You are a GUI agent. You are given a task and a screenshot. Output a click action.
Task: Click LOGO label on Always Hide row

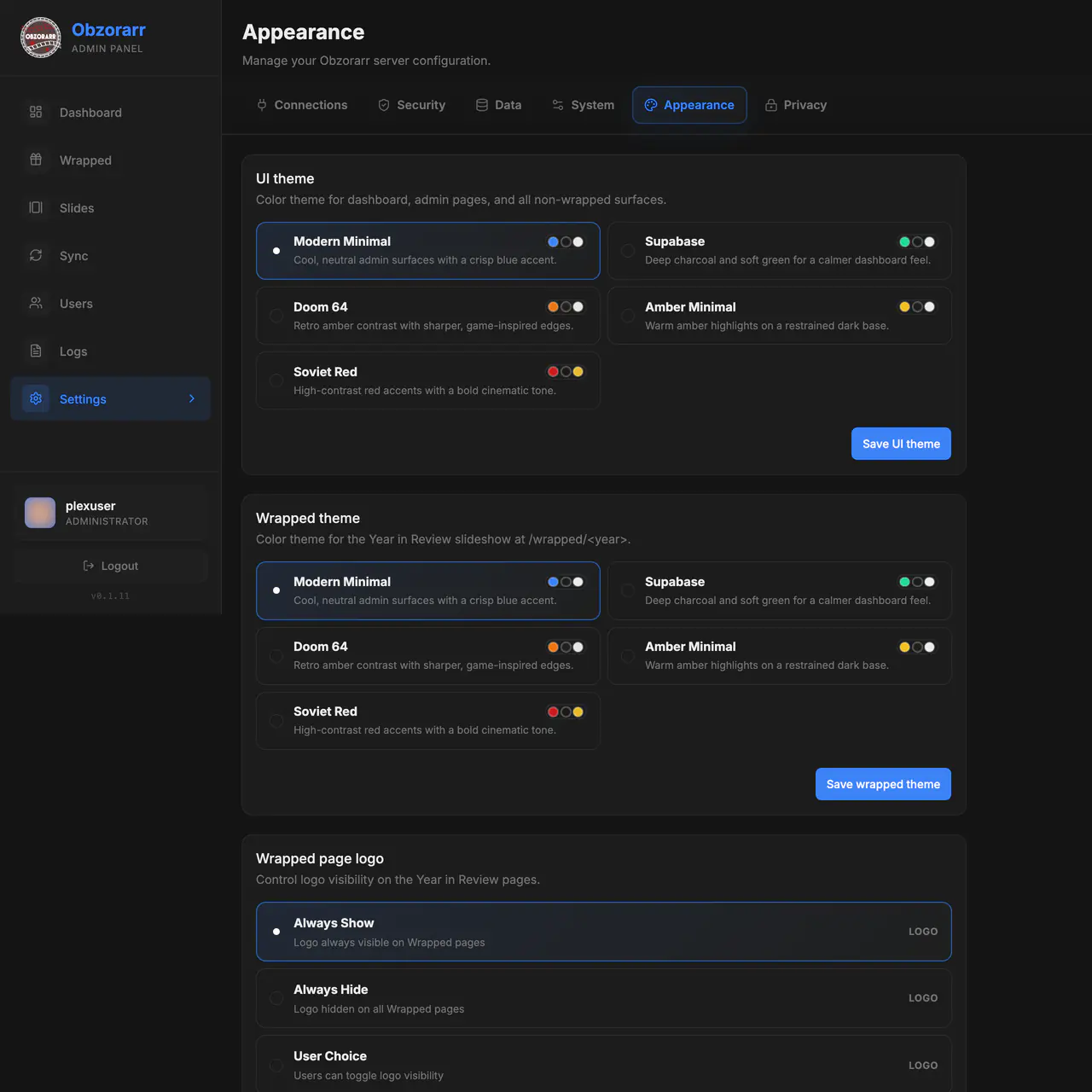click(923, 998)
